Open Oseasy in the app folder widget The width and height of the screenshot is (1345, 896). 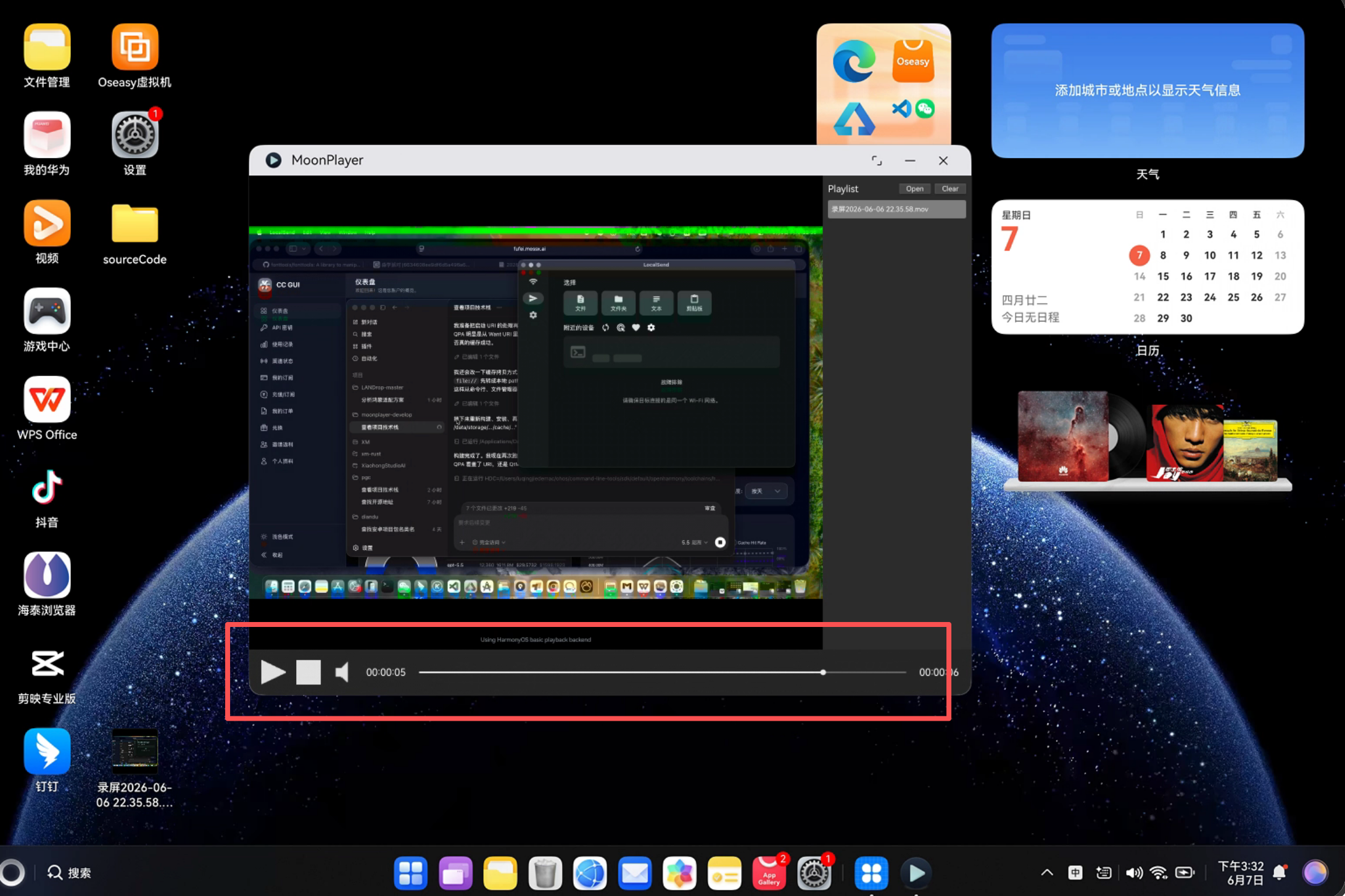click(913, 61)
